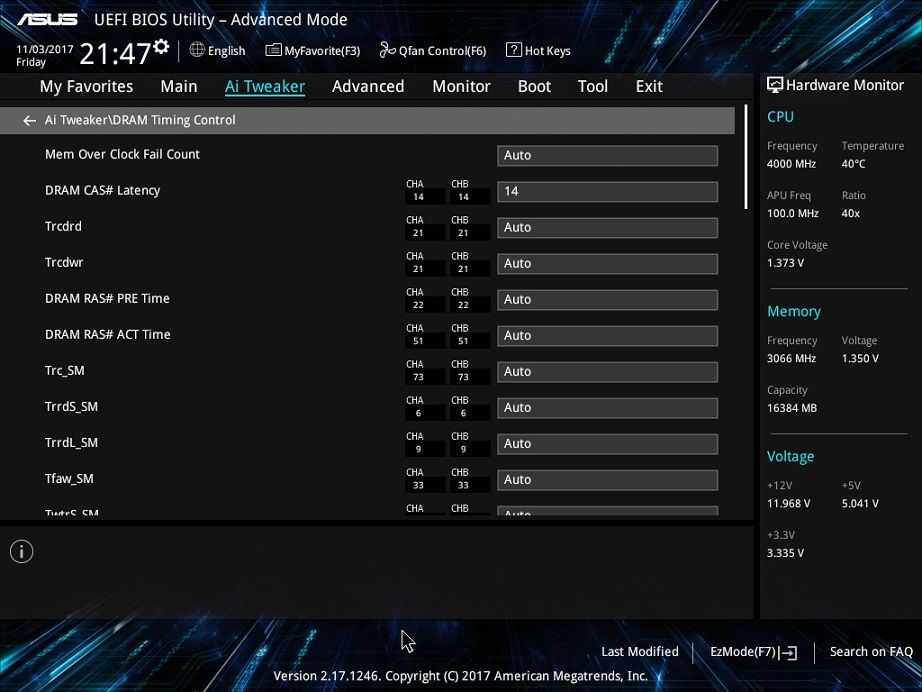This screenshot has width=922, height=692.
Task: Click the 21:47 clock time
Action: (115, 54)
